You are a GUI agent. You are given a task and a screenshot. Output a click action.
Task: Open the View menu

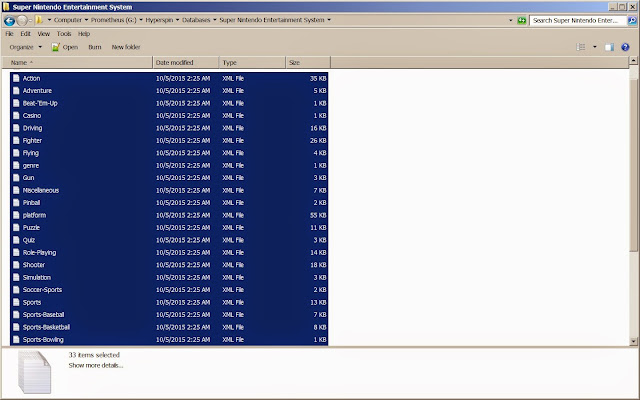coord(43,34)
